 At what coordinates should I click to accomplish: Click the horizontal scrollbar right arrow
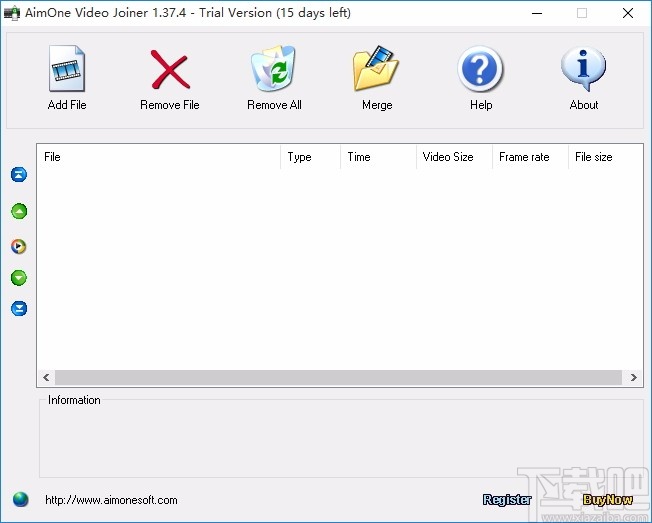tap(633, 377)
